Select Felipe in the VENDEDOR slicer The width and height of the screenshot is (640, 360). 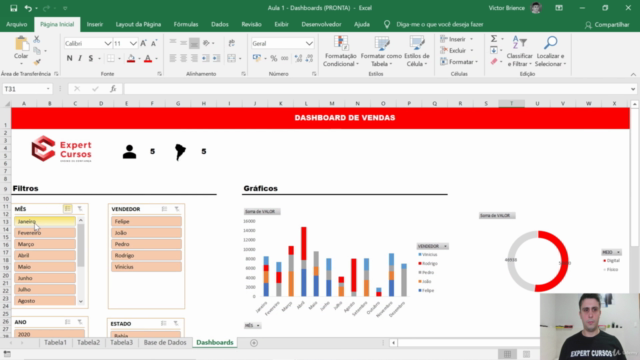click(x=146, y=221)
